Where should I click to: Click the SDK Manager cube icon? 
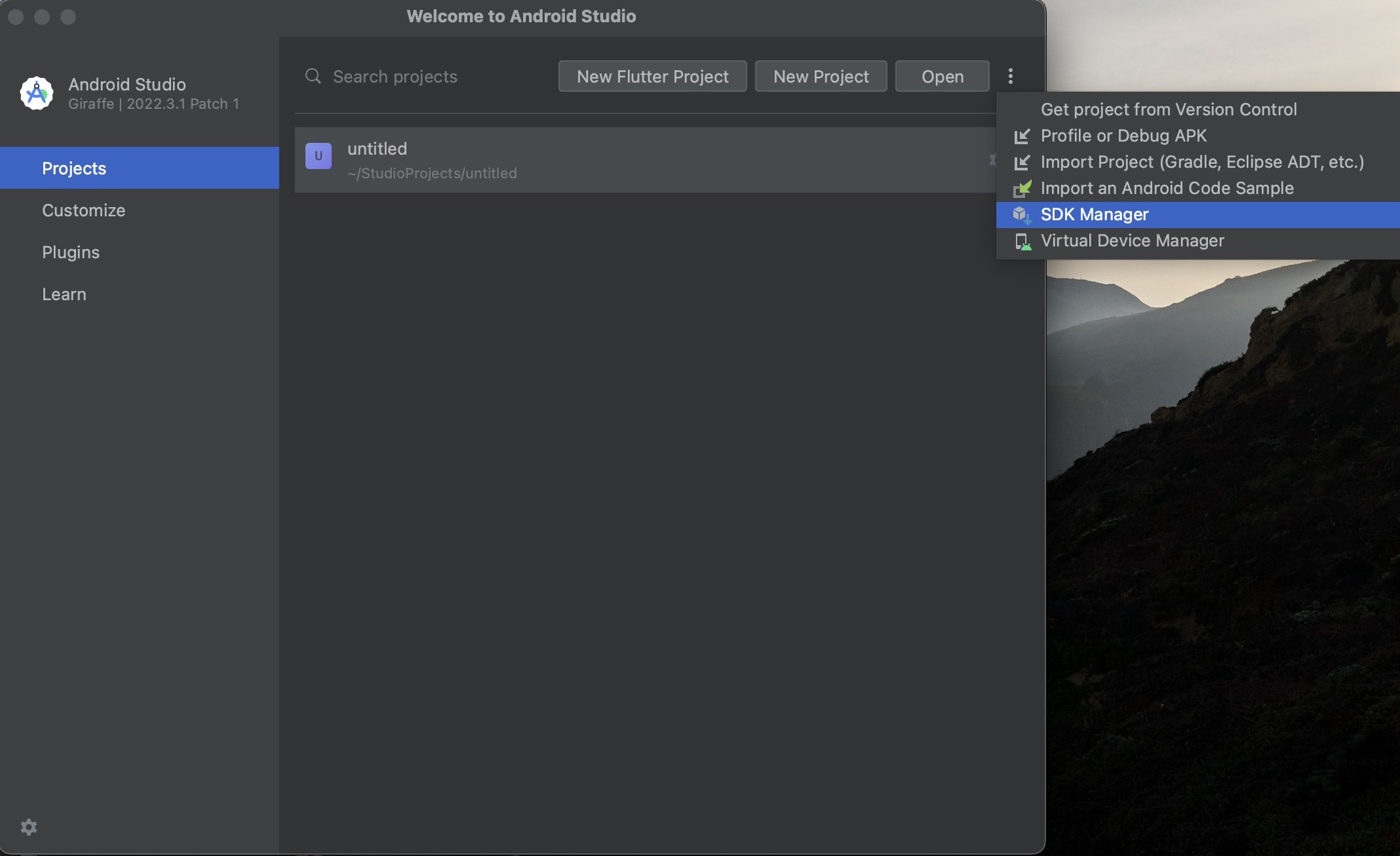[x=1021, y=215]
